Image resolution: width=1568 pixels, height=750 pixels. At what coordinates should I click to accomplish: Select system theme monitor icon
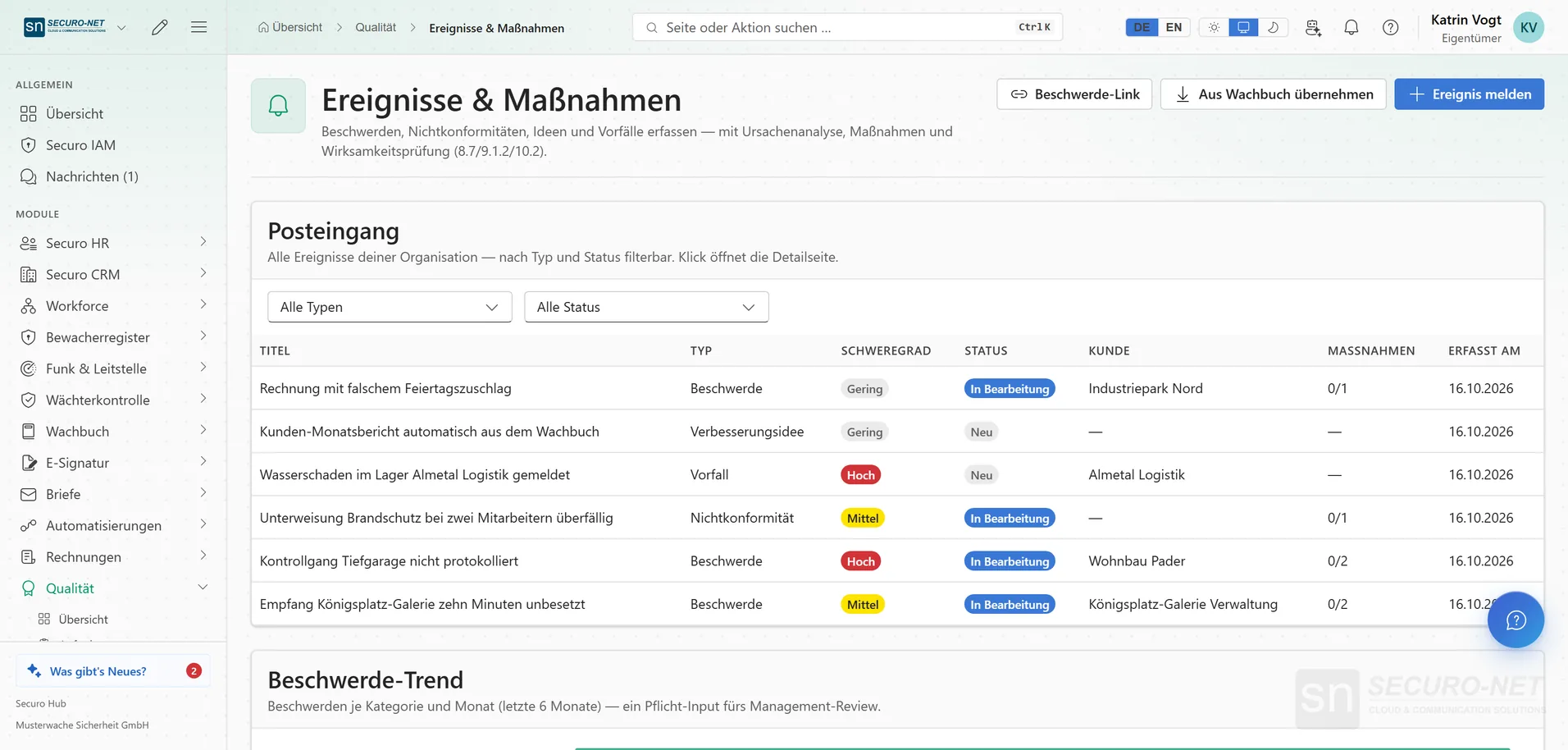click(x=1243, y=27)
